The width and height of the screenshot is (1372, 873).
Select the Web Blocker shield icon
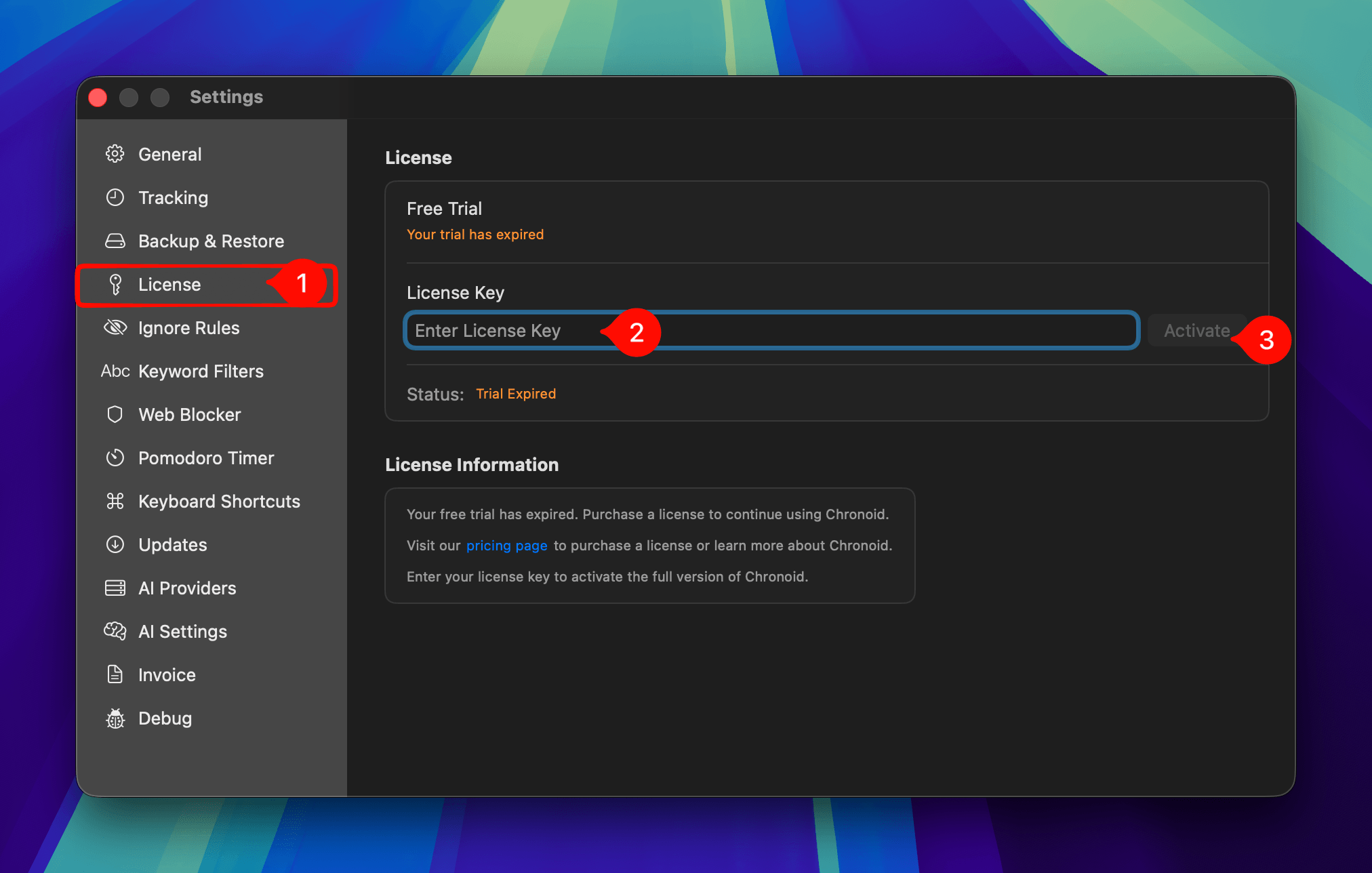[x=116, y=414]
